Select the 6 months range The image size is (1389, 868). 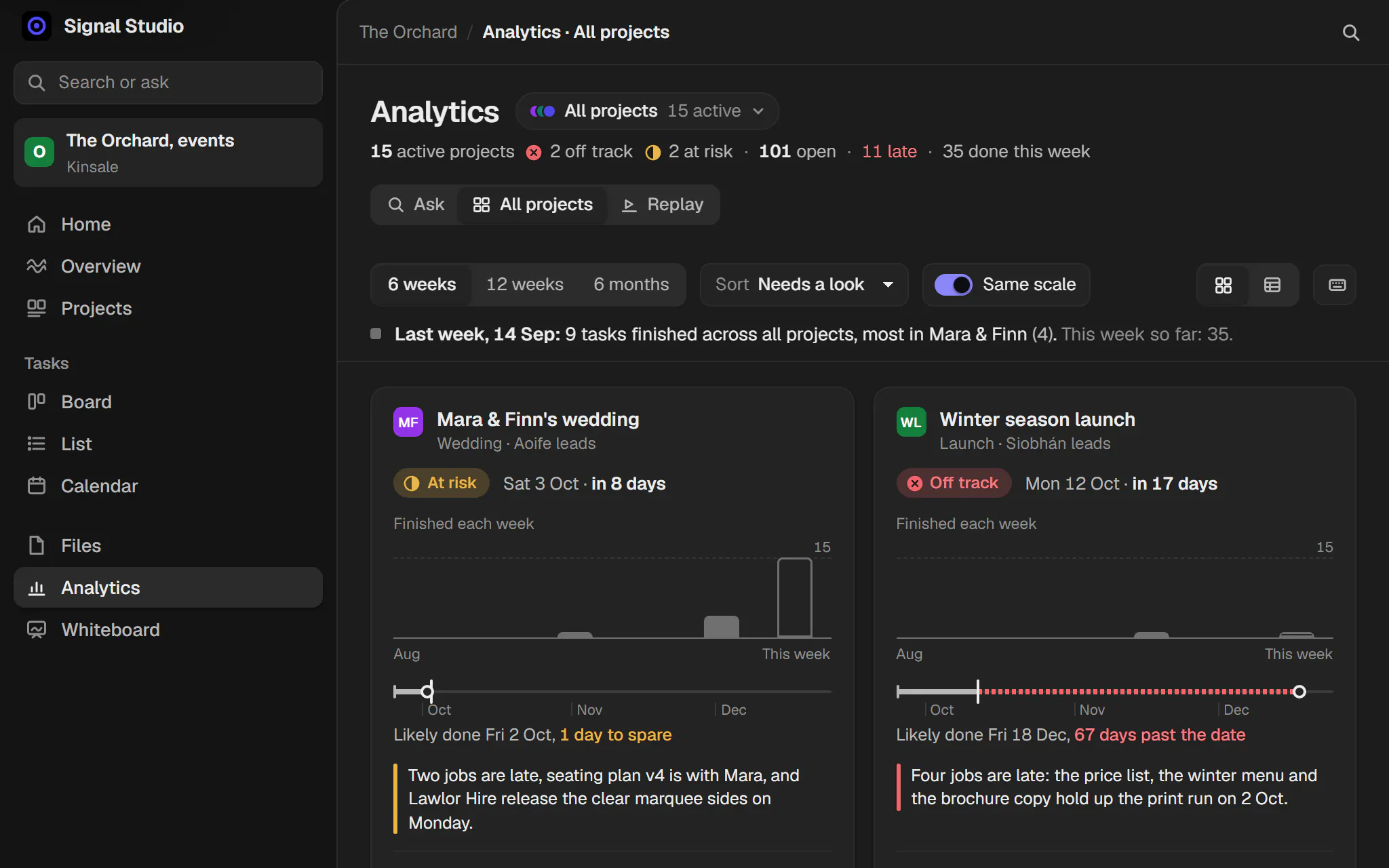tap(631, 285)
